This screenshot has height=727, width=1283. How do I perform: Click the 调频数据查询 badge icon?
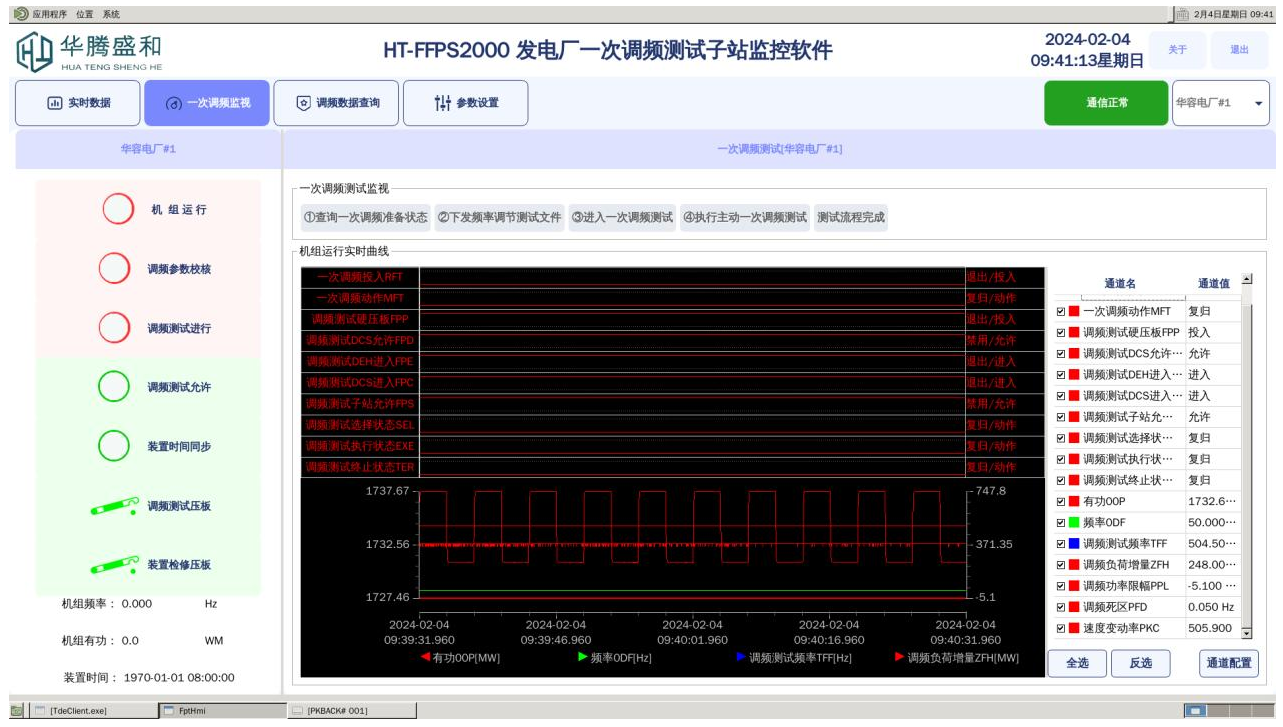[303, 103]
